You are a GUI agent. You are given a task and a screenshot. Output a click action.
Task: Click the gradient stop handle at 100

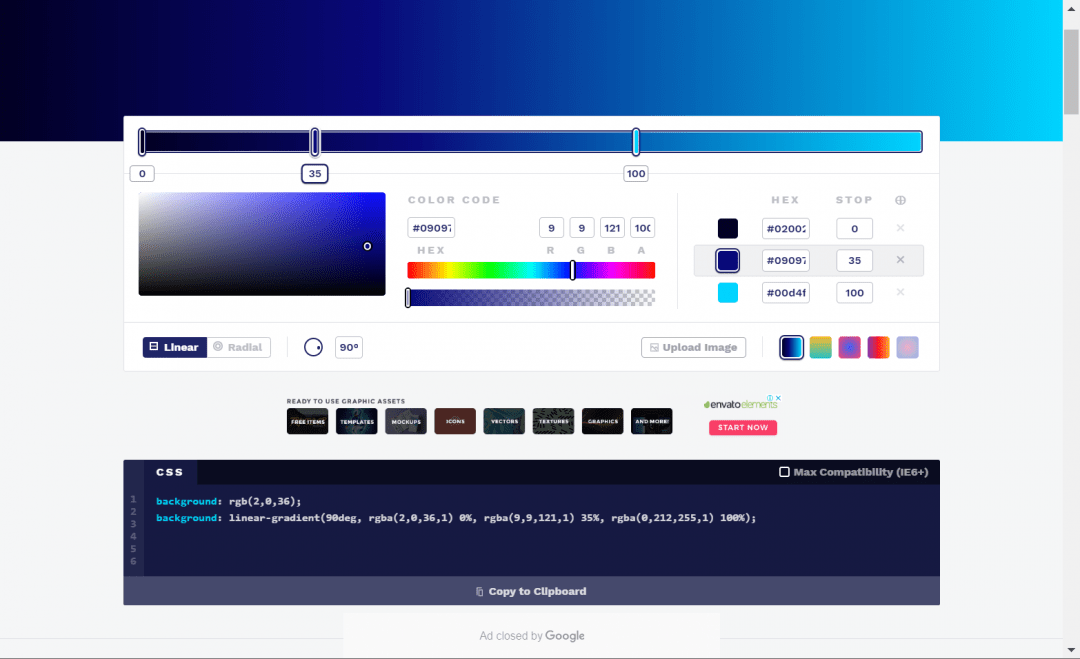point(636,142)
